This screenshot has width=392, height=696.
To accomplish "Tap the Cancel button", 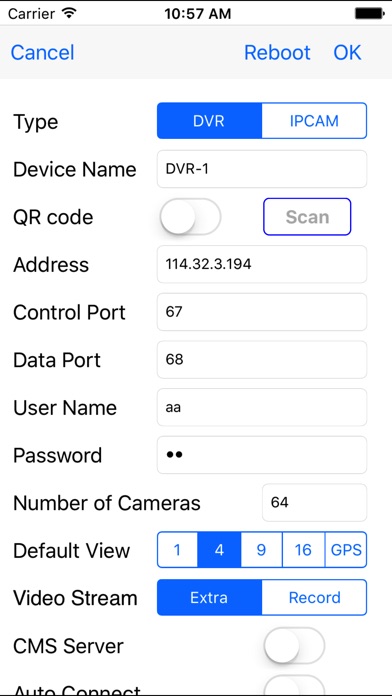I will [x=43, y=52].
